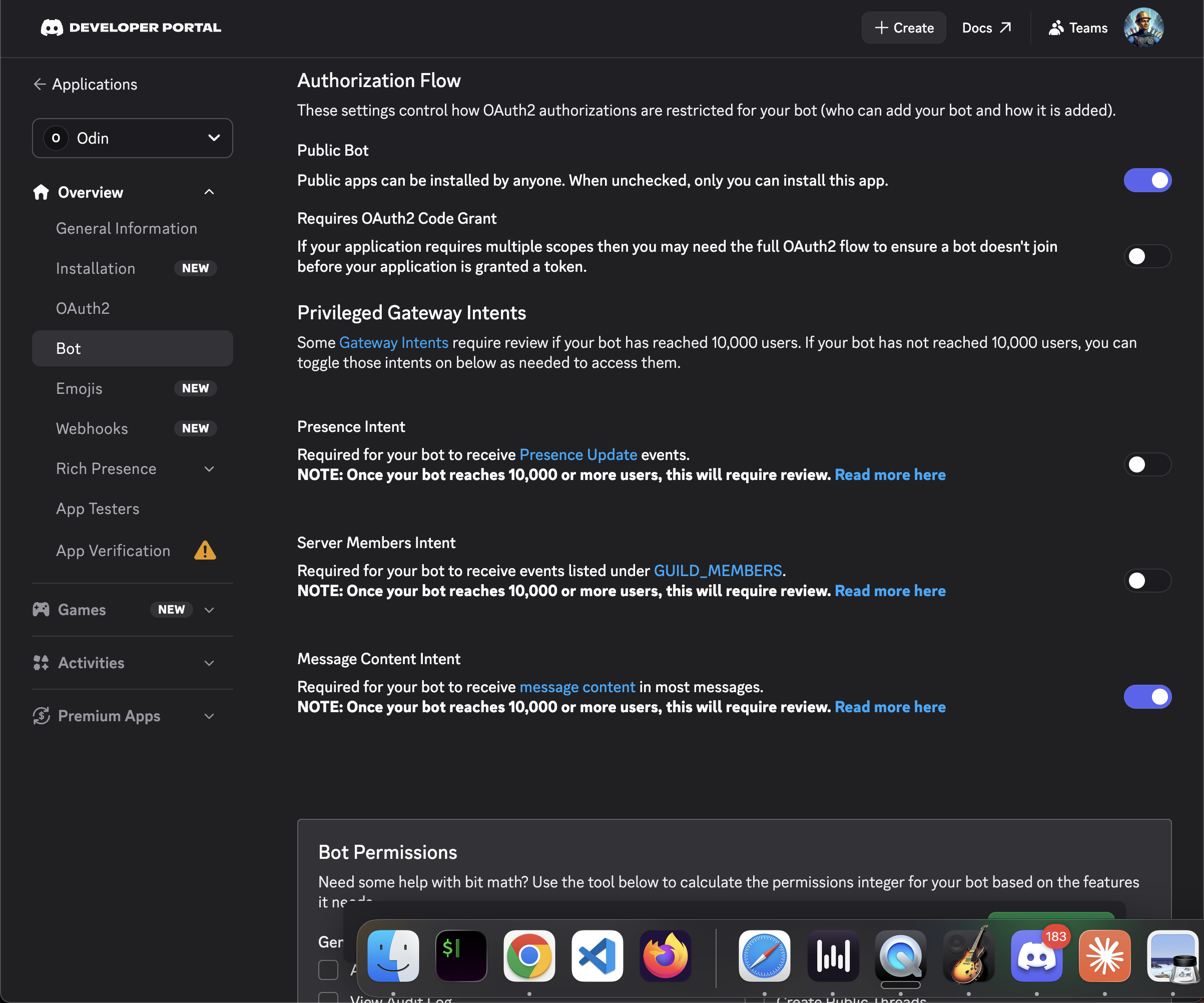This screenshot has height=1003, width=1204.
Task: Open the Webhooks page
Action: pyautogui.click(x=92, y=428)
